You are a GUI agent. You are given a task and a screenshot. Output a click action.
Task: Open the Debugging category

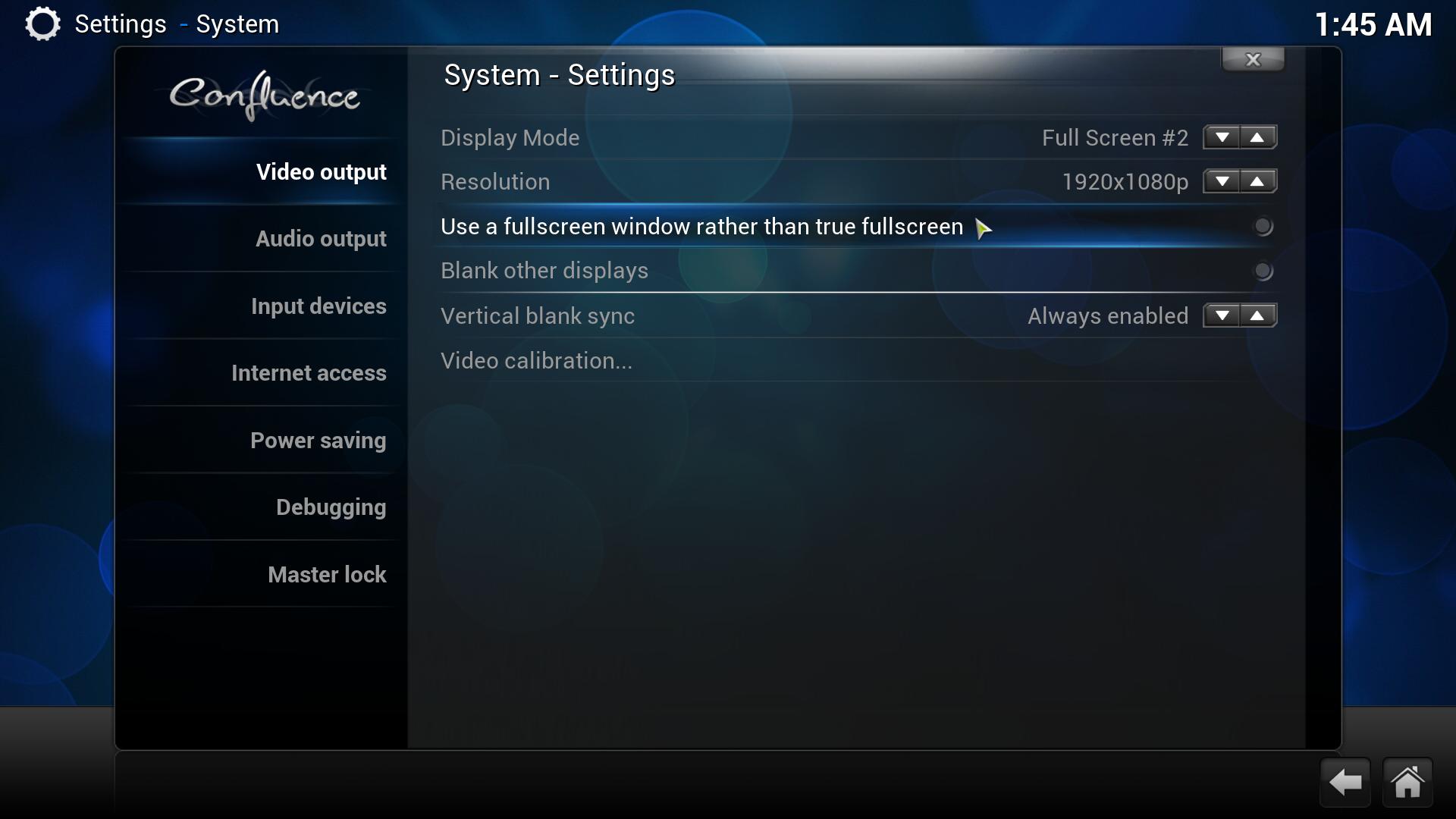[262, 507]
